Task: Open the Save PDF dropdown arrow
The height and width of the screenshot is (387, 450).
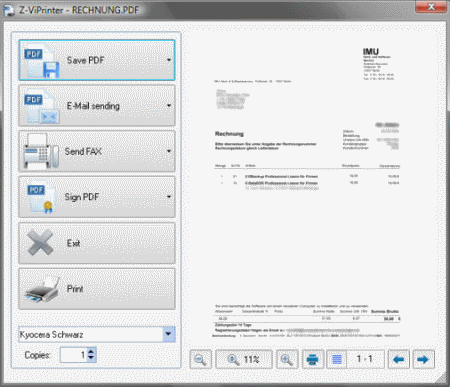Action: pos(169,60)
